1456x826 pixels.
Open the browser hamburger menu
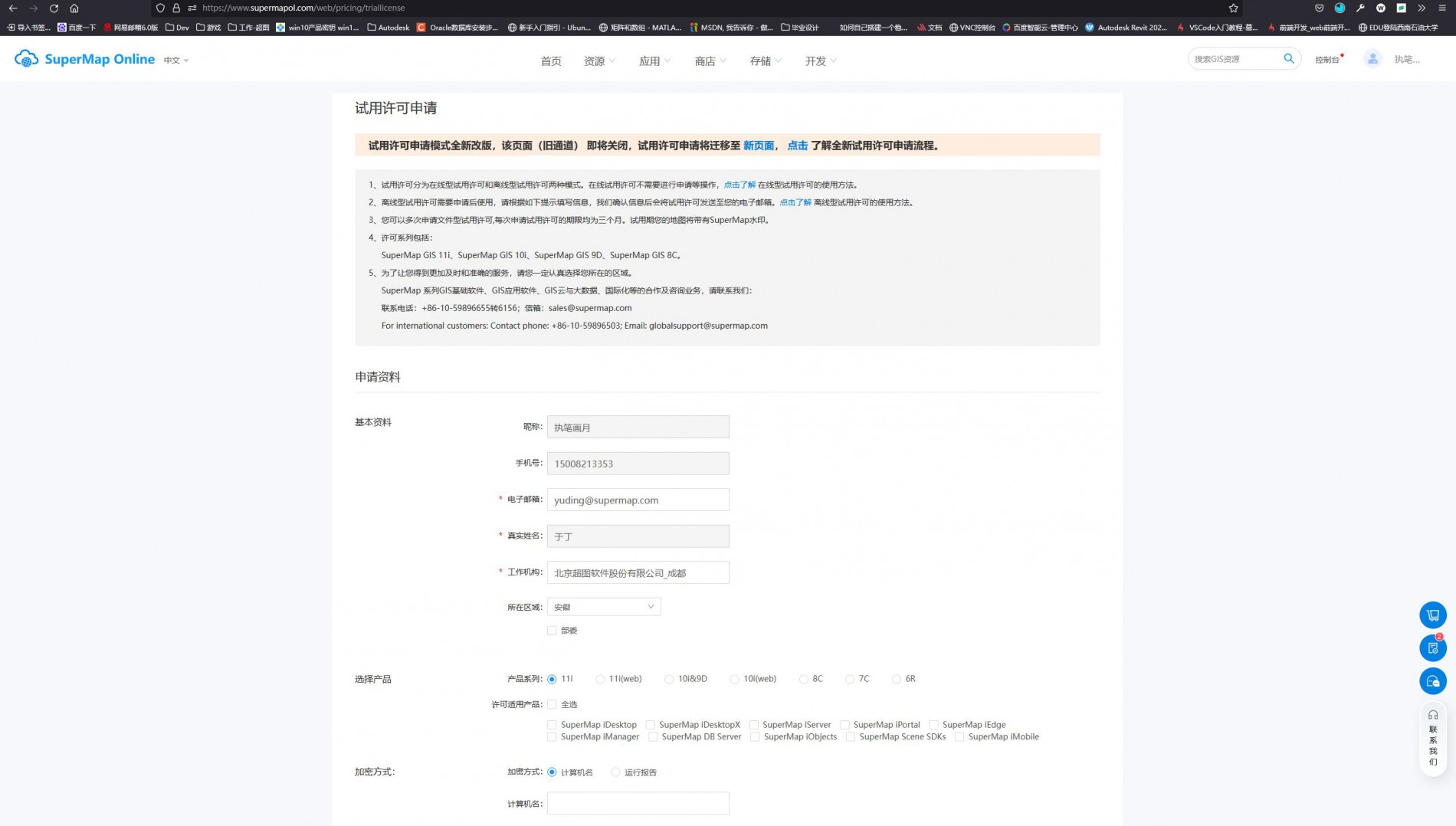click(x=1442, y=8)
